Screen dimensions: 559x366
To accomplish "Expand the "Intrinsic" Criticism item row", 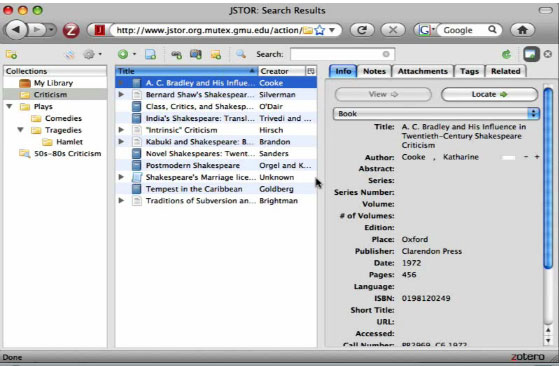I will pyautogui.click(x=121, y=130).
